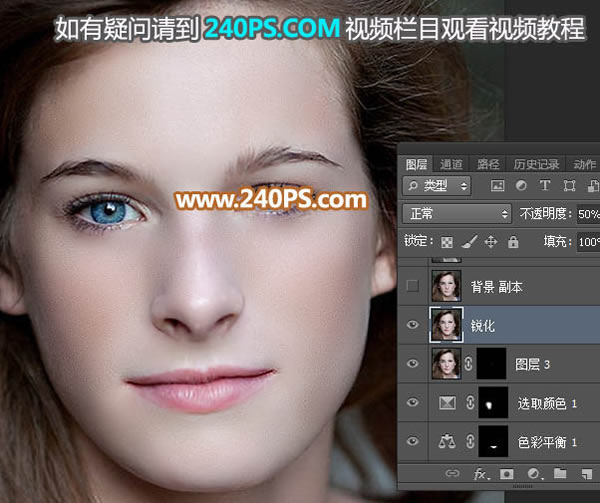Toggle mask link on 色彩平衡 1
Image resolution: width=600 pixels, height=503 pixels.
pos(470,441)
